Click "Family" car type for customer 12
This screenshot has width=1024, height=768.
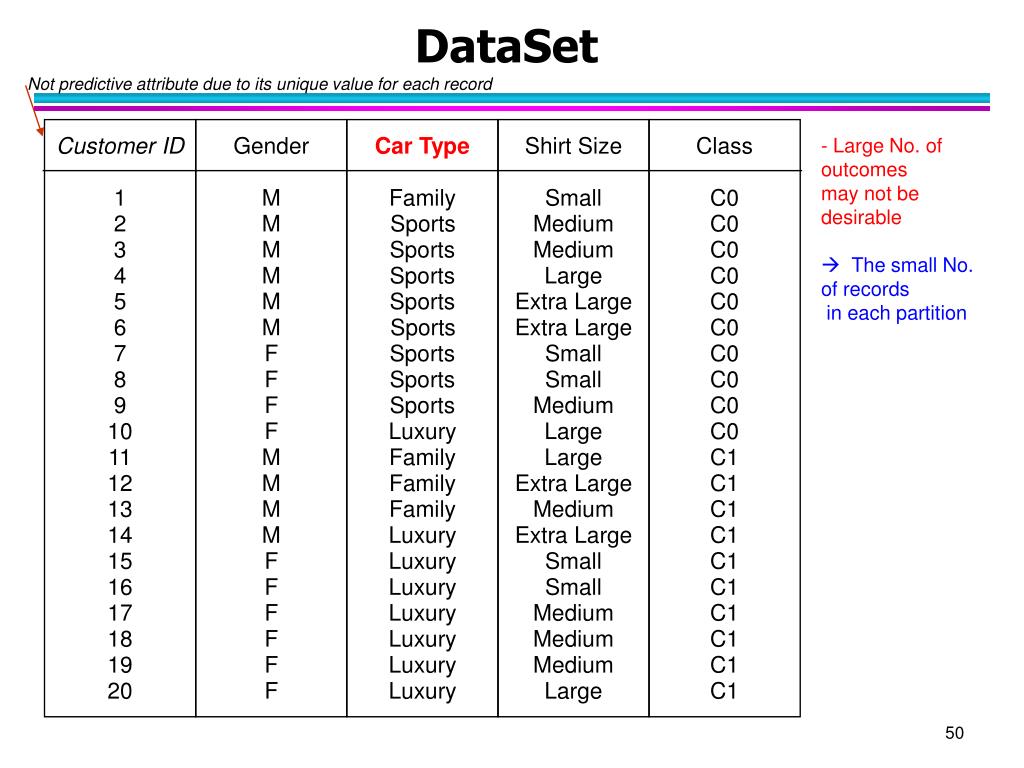click(x=423, y=484)
